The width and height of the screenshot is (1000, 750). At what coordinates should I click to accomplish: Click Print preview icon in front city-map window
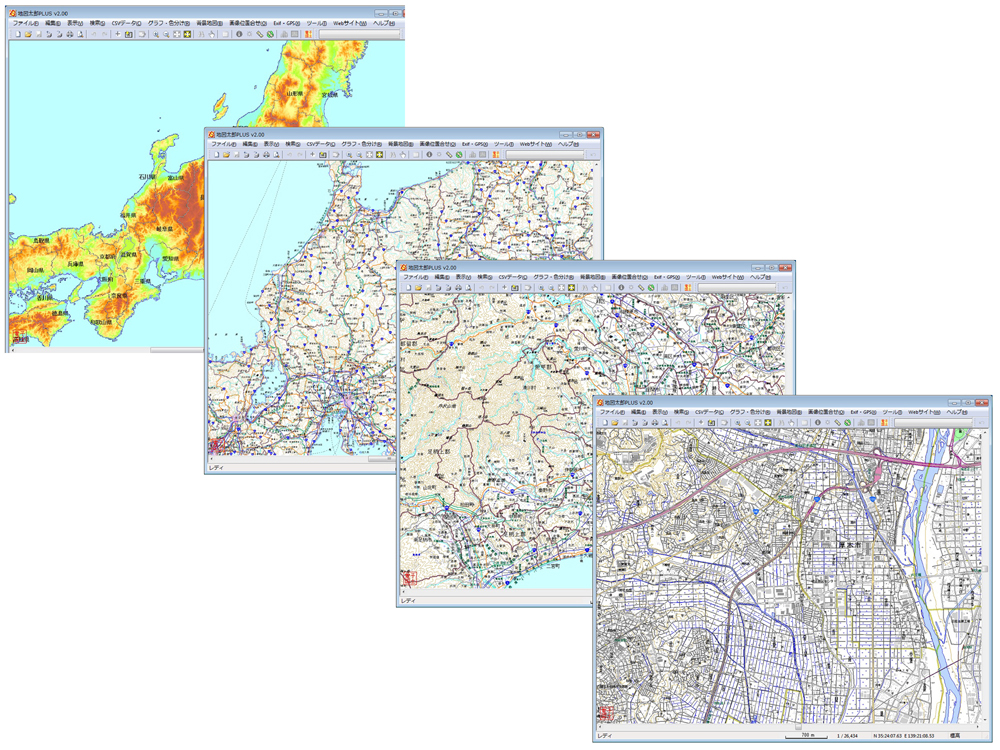(x=665, y=422)
